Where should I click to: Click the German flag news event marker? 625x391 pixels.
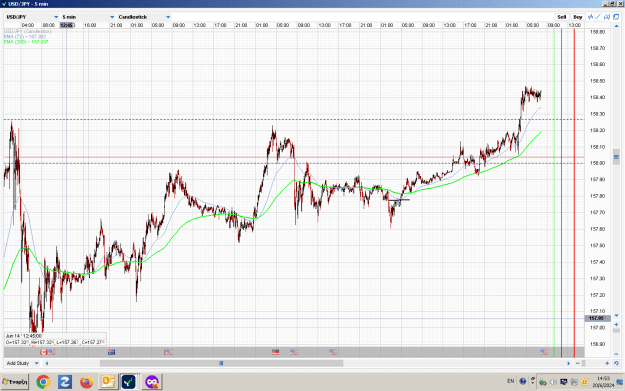[x=275, y=352]
